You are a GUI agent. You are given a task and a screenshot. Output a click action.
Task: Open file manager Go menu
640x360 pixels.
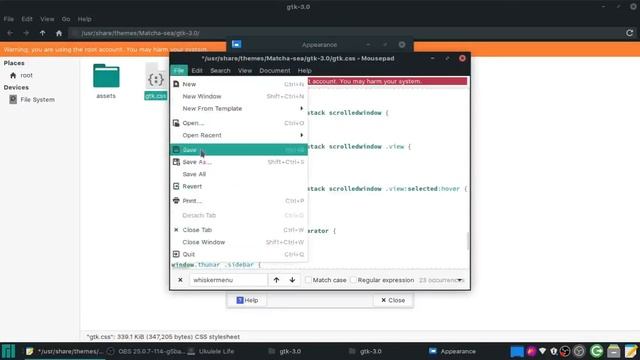pyautogui.click(x=66, y=19)
